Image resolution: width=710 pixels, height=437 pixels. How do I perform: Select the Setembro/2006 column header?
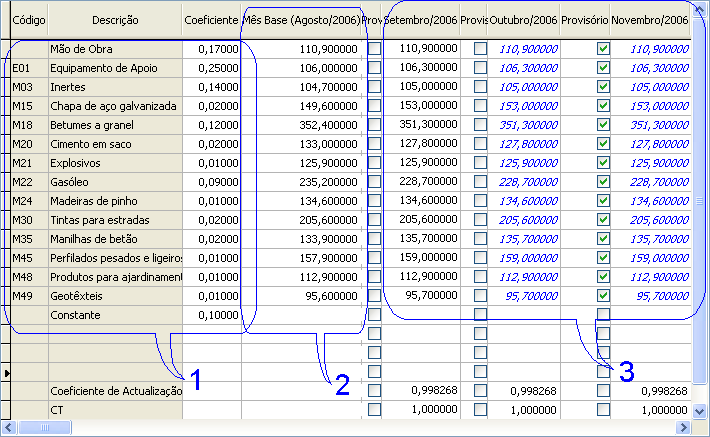tap(421, 20)
